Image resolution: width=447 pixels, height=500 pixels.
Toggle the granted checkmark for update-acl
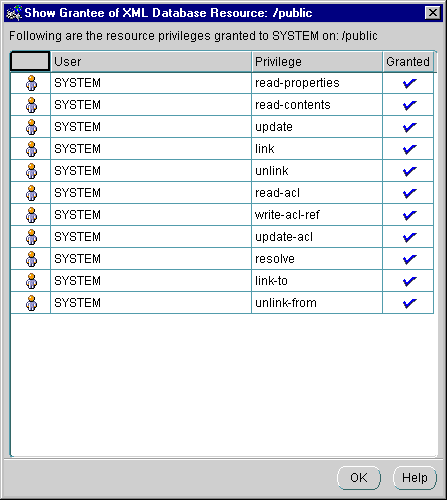(409, 237)
